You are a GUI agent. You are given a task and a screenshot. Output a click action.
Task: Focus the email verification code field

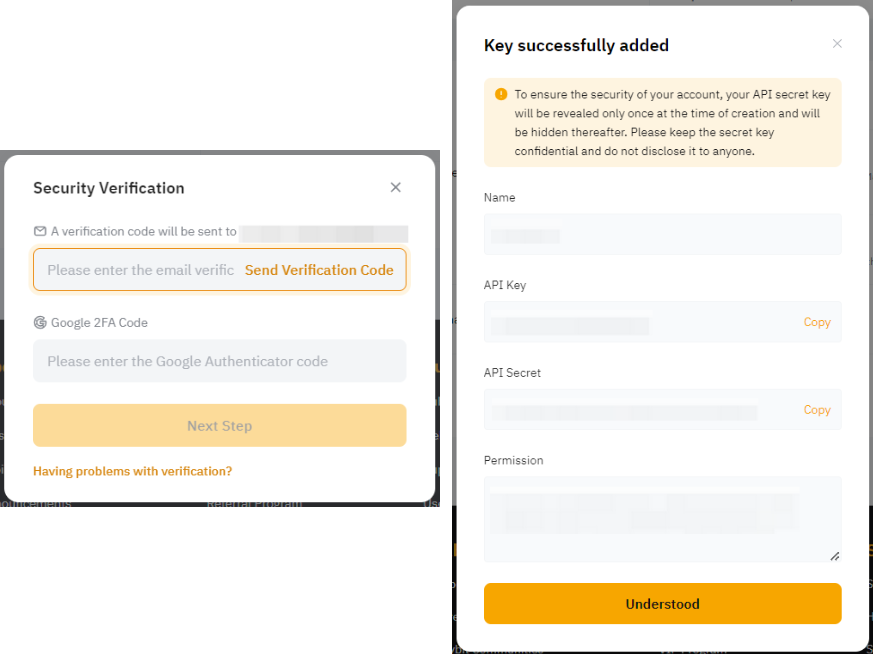pyautogui.click(x=140, y=270)
